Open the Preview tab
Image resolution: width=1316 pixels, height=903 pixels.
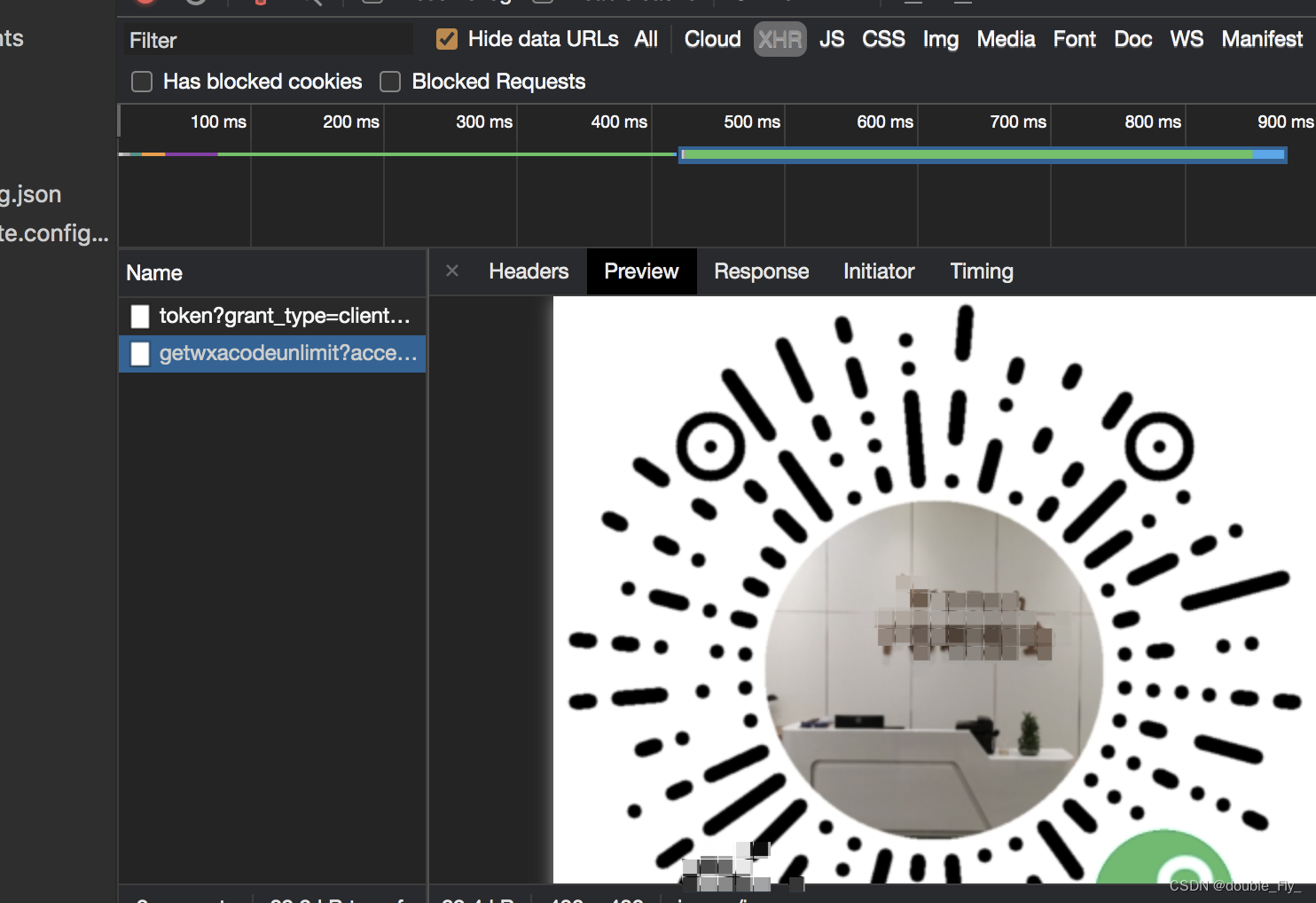pyautogui.click(x=641, y=271)
